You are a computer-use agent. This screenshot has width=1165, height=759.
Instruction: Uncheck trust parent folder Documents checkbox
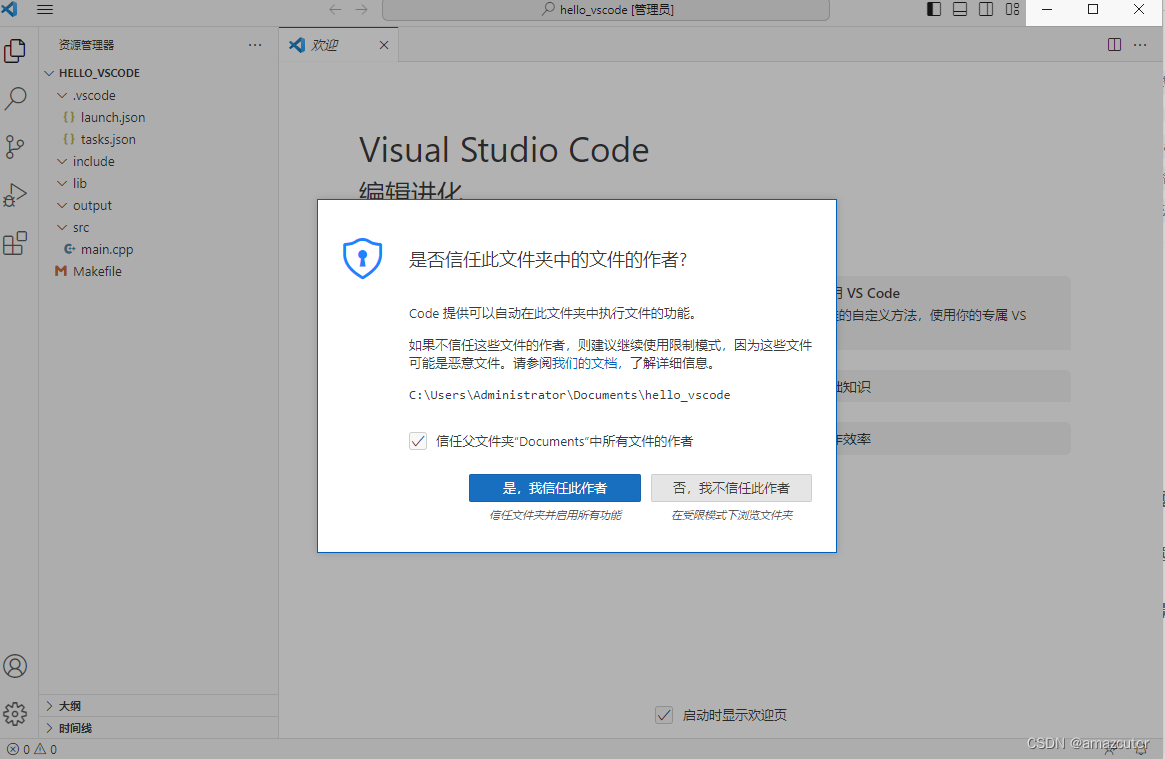tap(418, 440)
